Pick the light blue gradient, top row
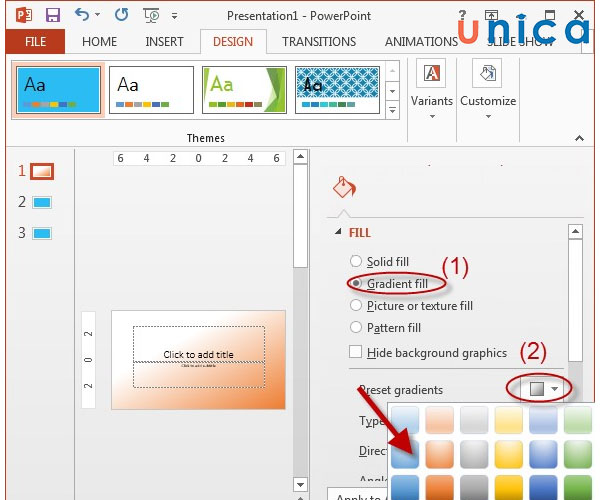 coord(405,420)
